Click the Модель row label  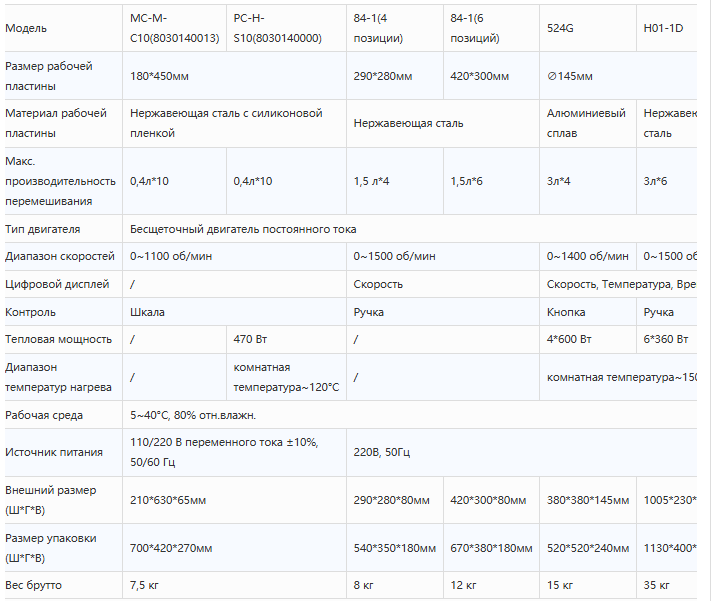pos(63,28)
